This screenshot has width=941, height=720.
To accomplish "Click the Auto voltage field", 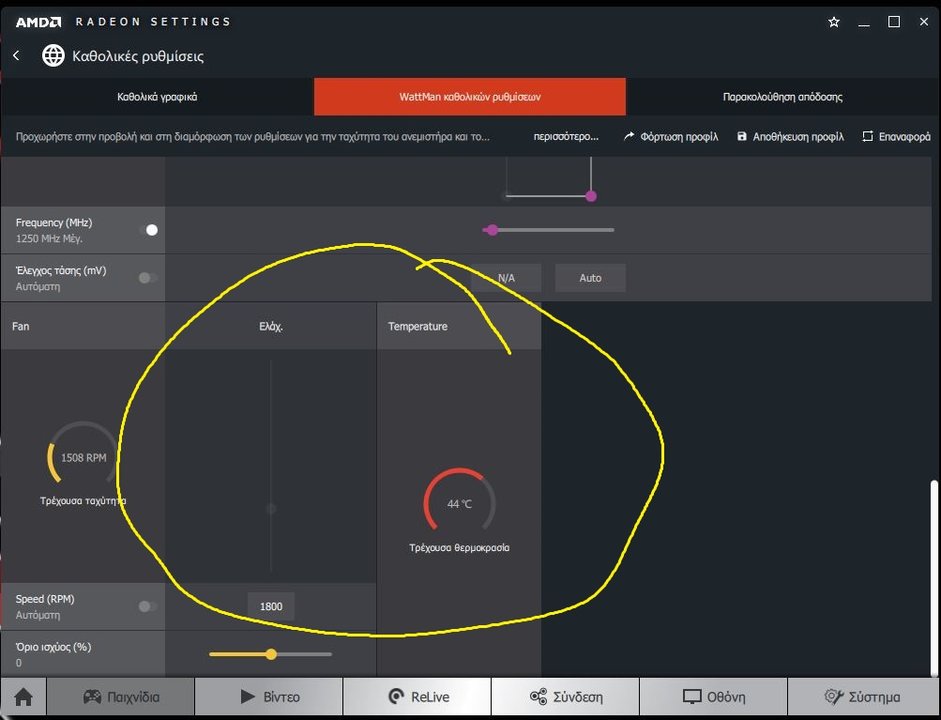I will [x=591, y=278].
